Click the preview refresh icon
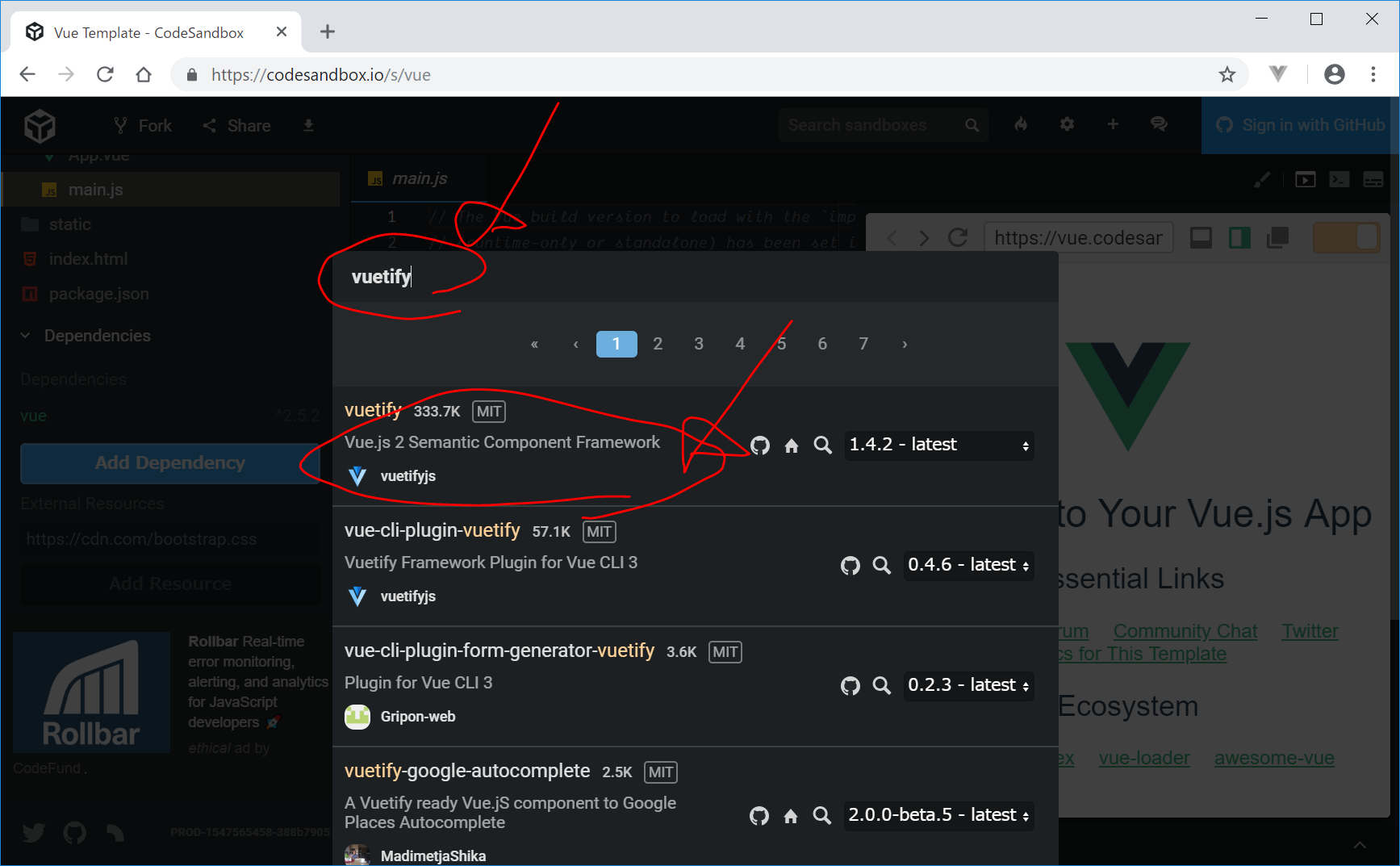 (x=958, y=238)
